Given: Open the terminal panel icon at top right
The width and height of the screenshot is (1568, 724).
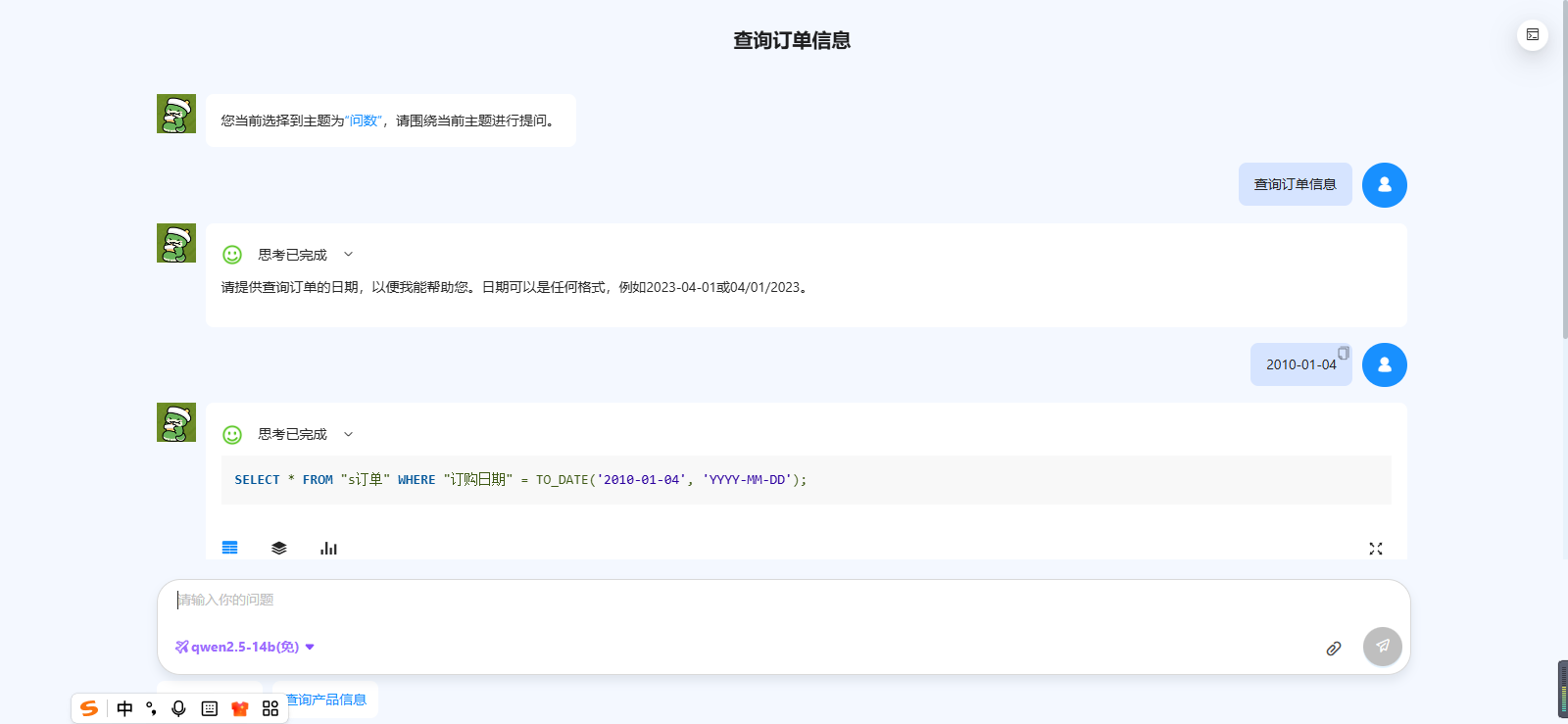Looking at the screenshot, I should [1533, 35].
